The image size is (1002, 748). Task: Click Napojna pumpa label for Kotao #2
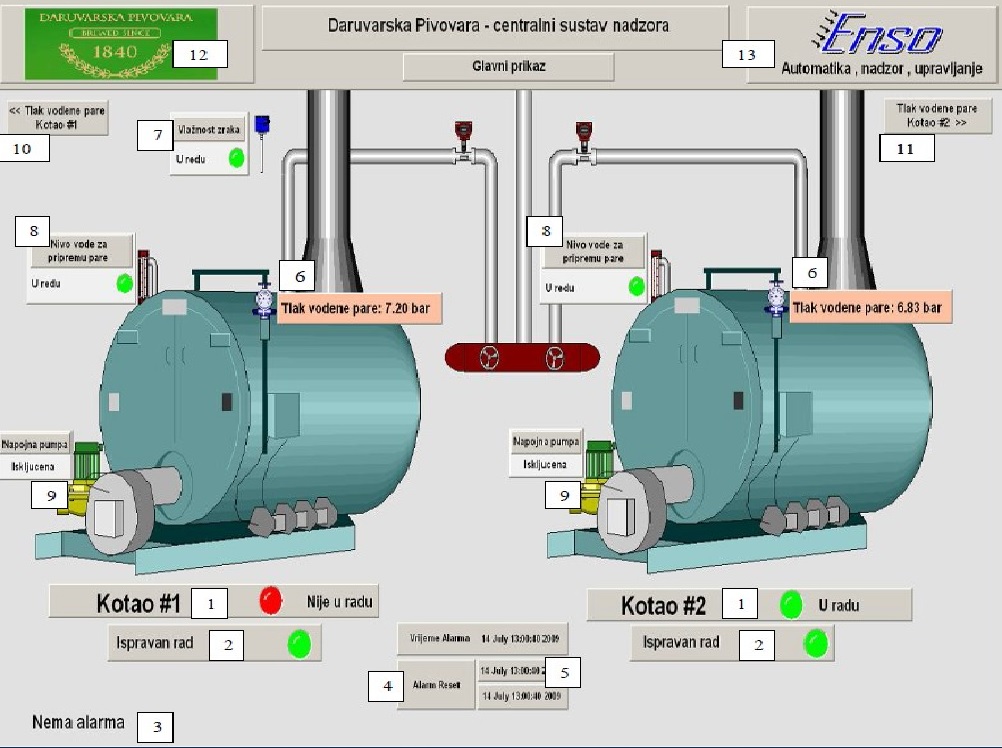[546, 441]
